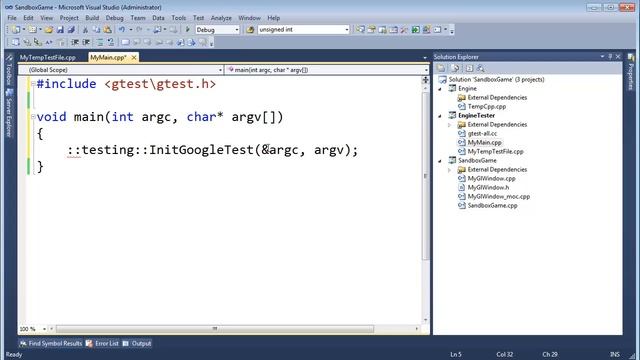This screenshot has height=360, width=640.
Task: Toggle a bookmark on the current line icon
Action: pyautogui.click(x=125, y=42)
